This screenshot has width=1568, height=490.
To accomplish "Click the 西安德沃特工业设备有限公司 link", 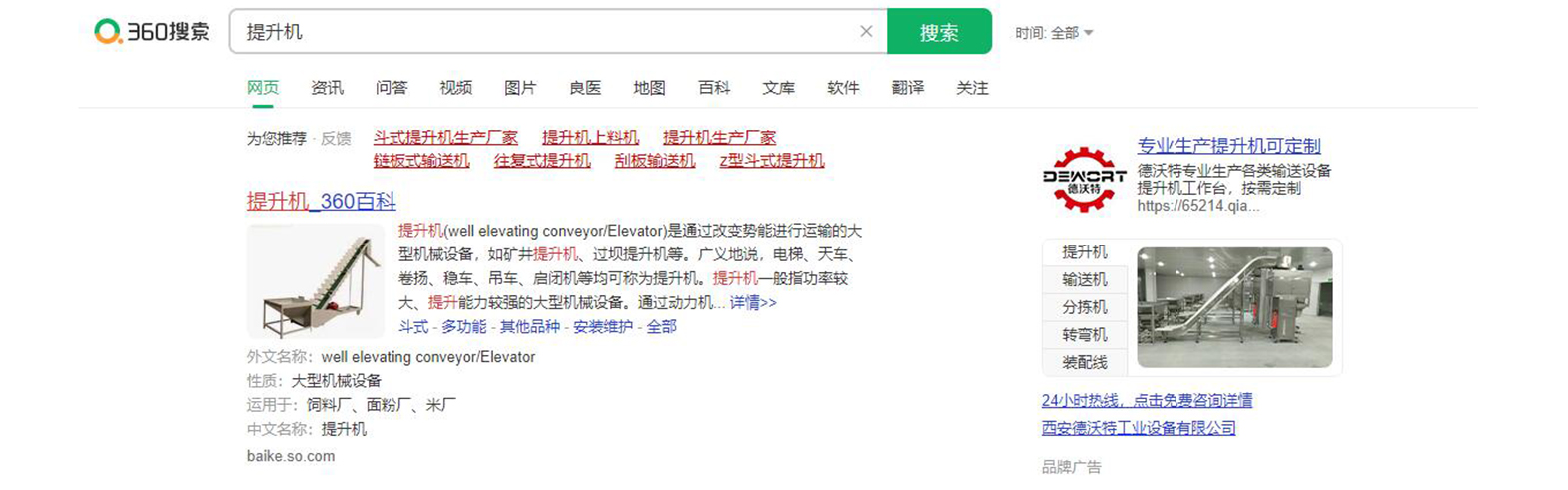I will coord(1139,428).
